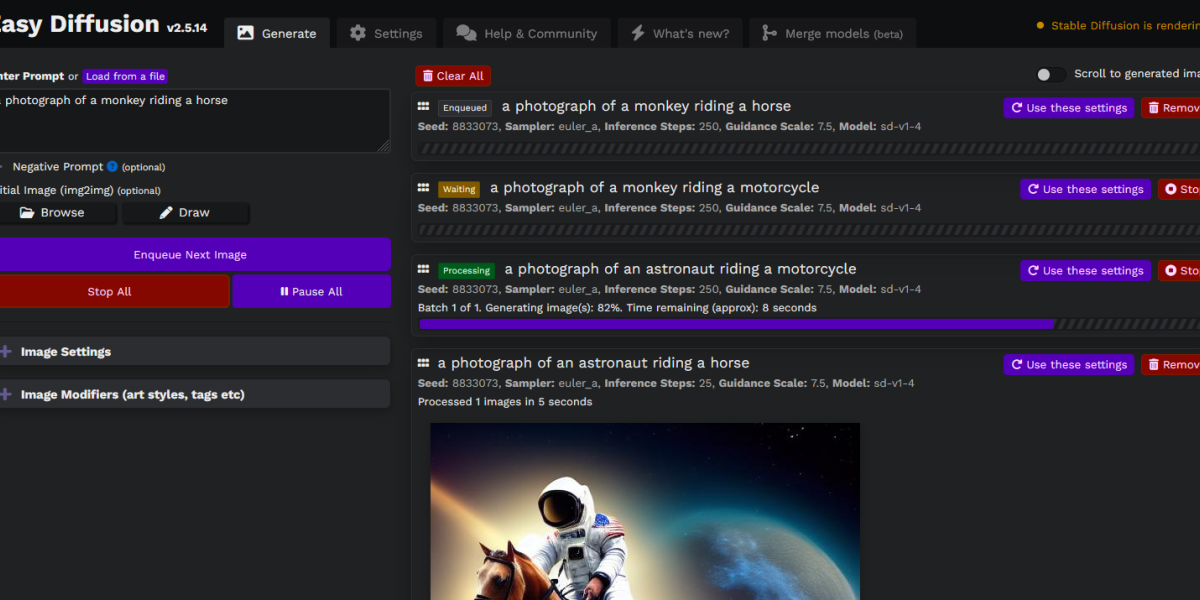Toggle the Scroll to generated image switch
The height and width of the screenshot is (600, 1200).
tap(1050, 74)
